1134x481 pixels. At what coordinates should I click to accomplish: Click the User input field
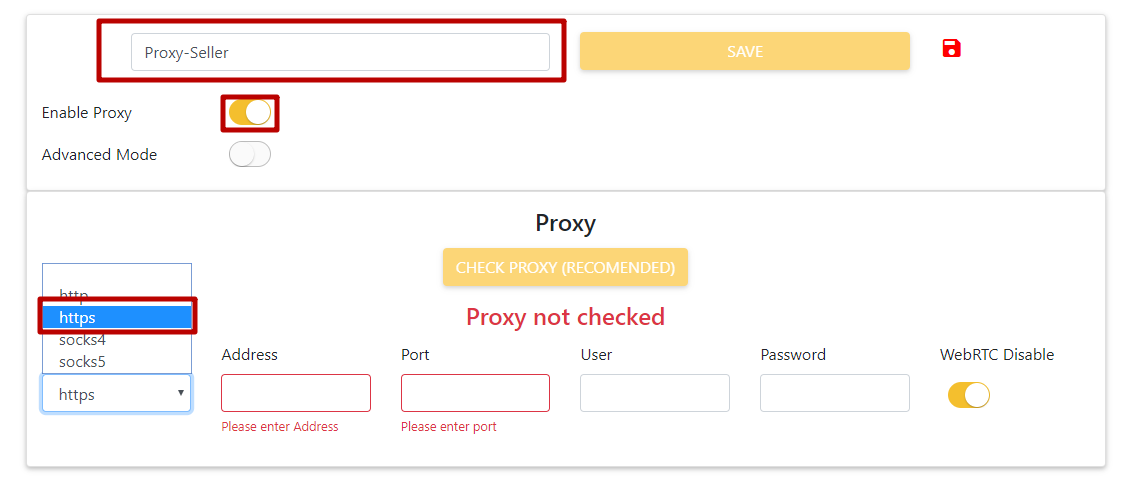coord(654,393)
